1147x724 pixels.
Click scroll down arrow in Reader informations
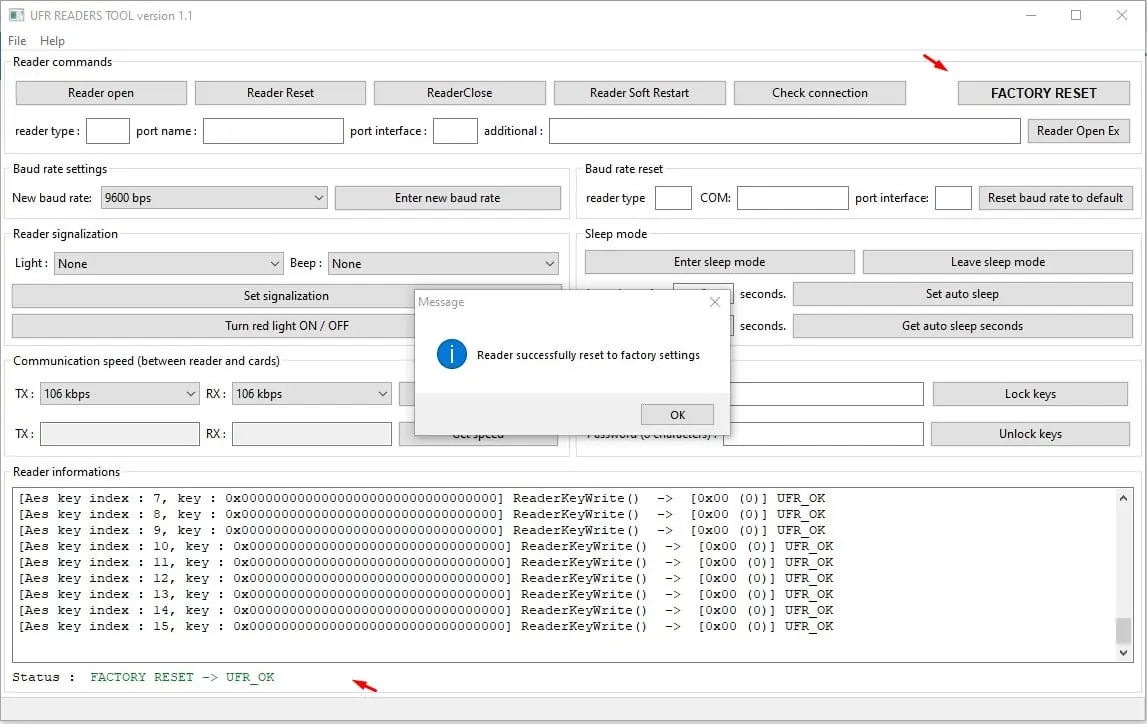pyautogui.click(x=1123, y=652)
